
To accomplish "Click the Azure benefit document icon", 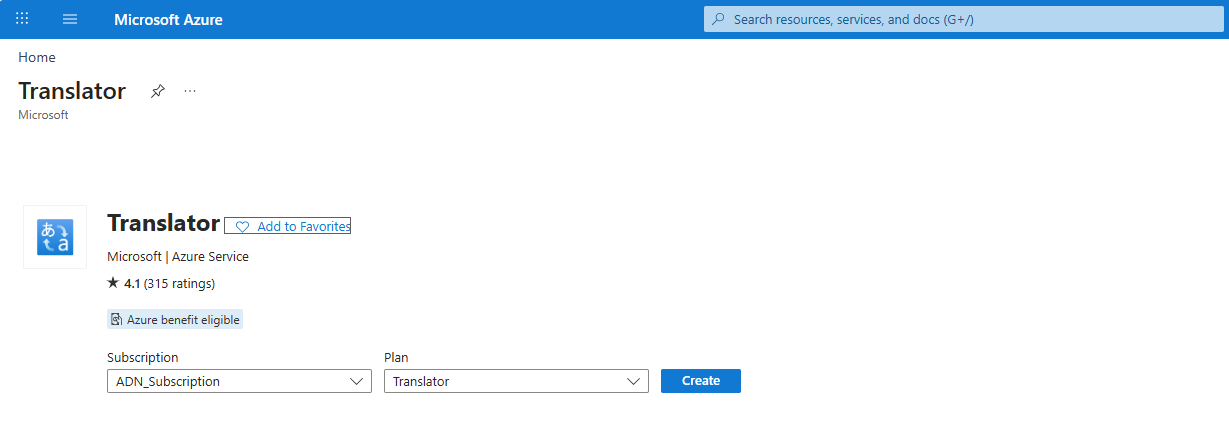I will (117, 319).
